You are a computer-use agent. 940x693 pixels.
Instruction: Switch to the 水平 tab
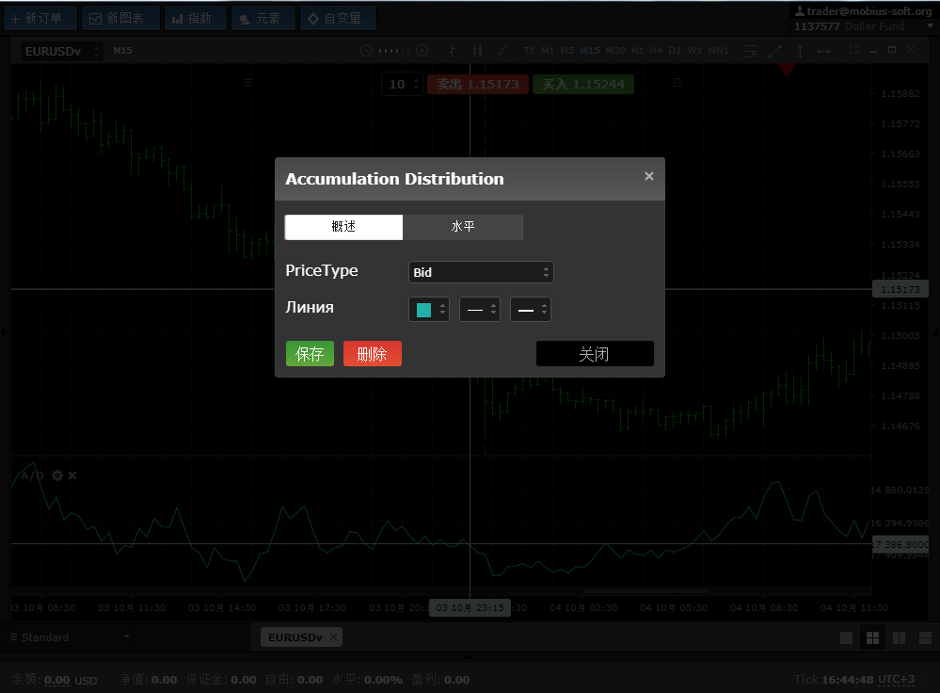[463, 227]
